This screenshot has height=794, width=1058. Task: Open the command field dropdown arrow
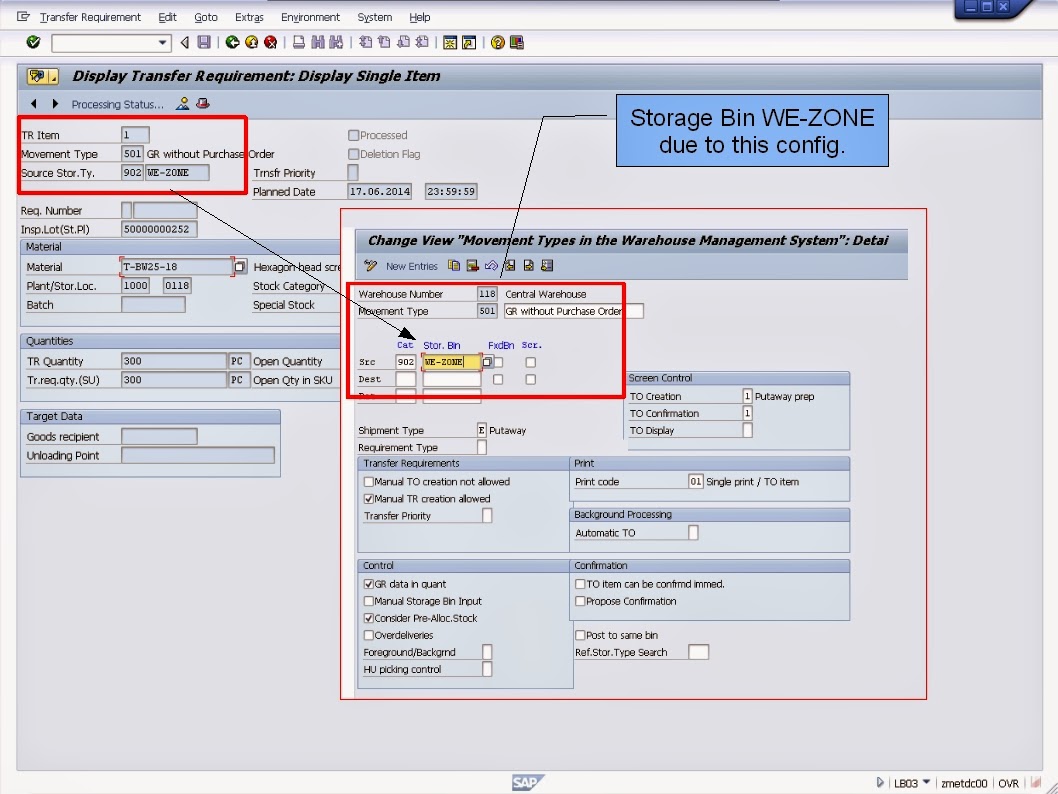point(162,42)
